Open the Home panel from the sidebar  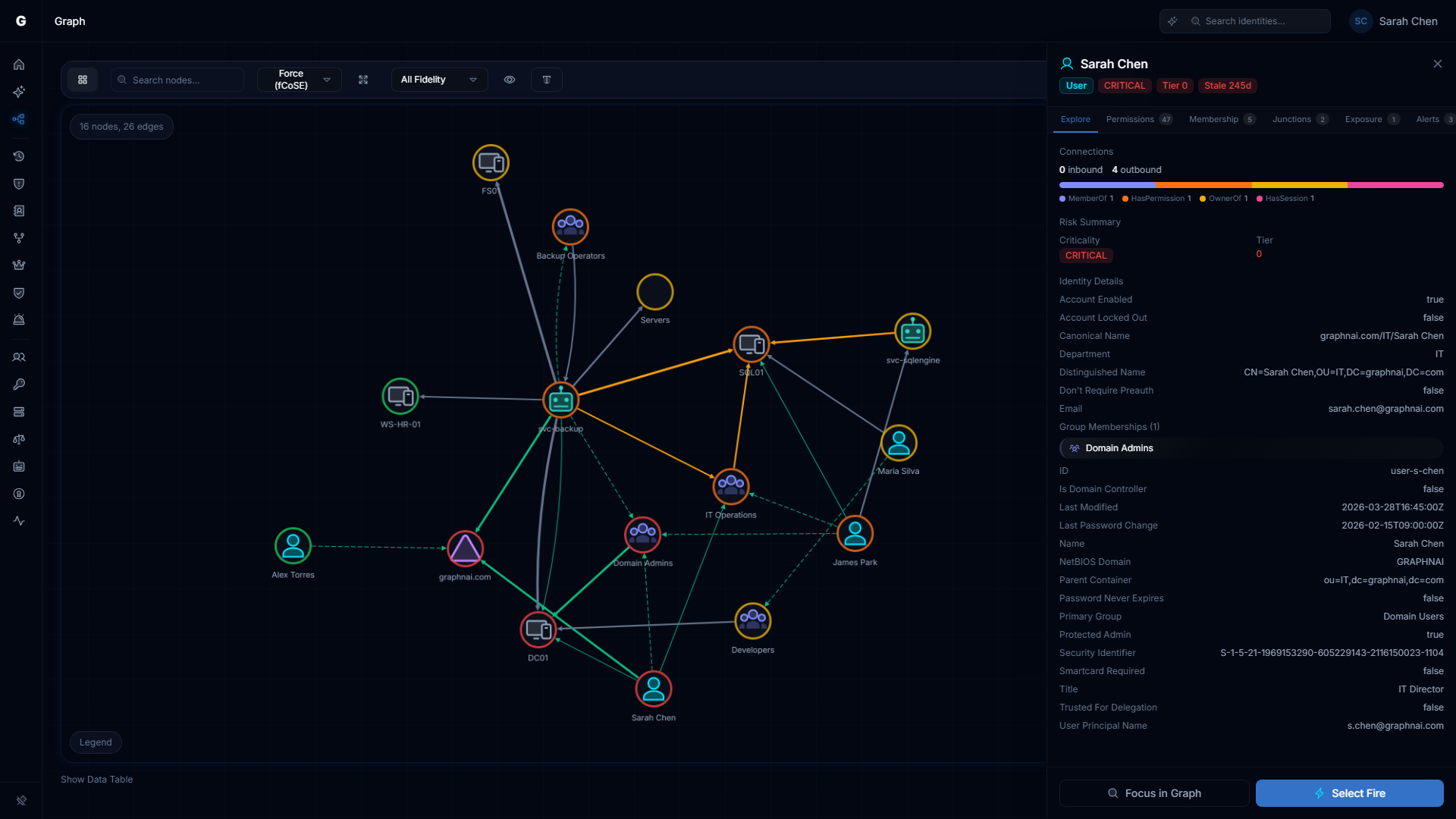(x=19, y=64)
